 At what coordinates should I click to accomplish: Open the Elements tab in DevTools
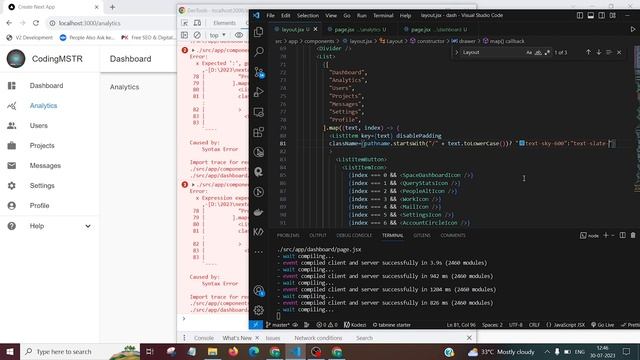click(224, 23)
